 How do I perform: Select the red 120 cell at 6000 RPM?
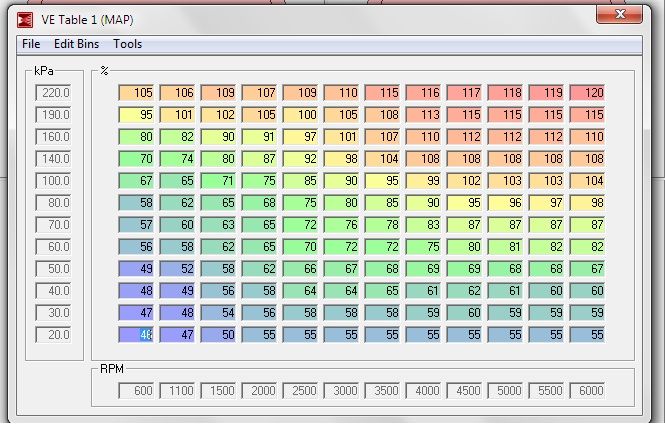587,93
